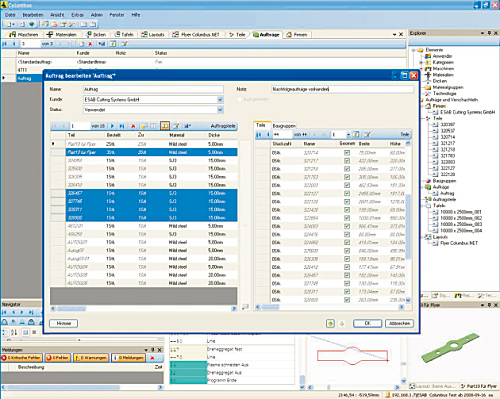
Task: Click into the Notiz text field
Action: pos(342,89)
